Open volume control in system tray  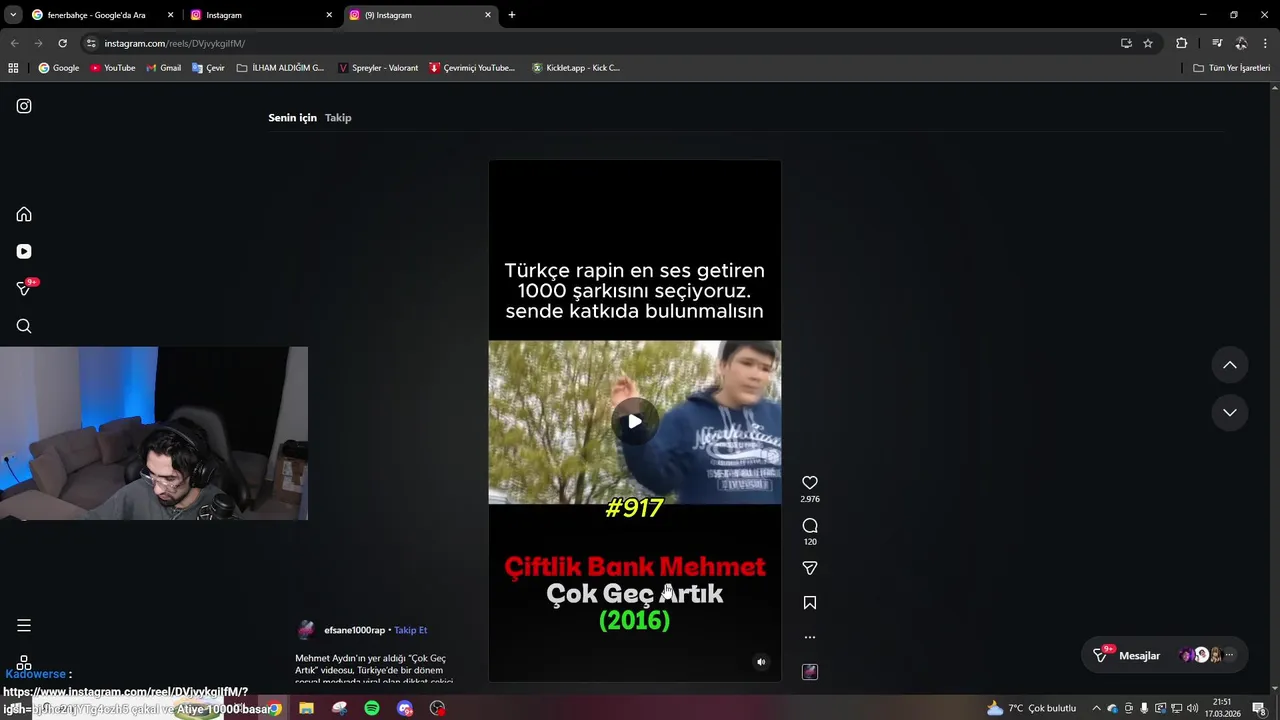click(x=1192, y=708)
